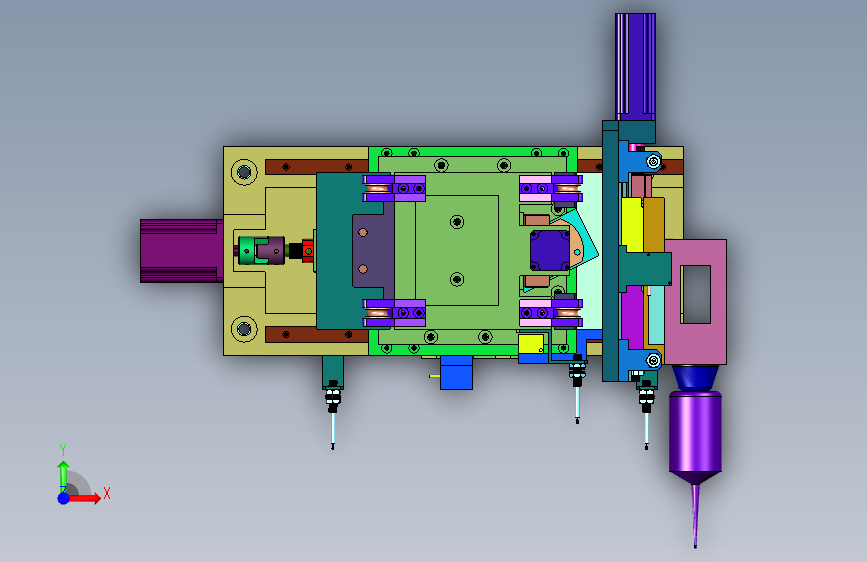The image size is (867, 562).
Task: Click the red X axis arrow of the triad
Action: pyautogui.click(x=84, y=498)
